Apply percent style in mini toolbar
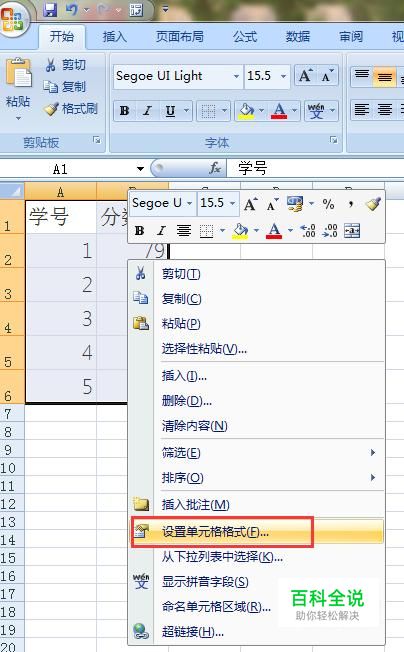 [328, 204]
